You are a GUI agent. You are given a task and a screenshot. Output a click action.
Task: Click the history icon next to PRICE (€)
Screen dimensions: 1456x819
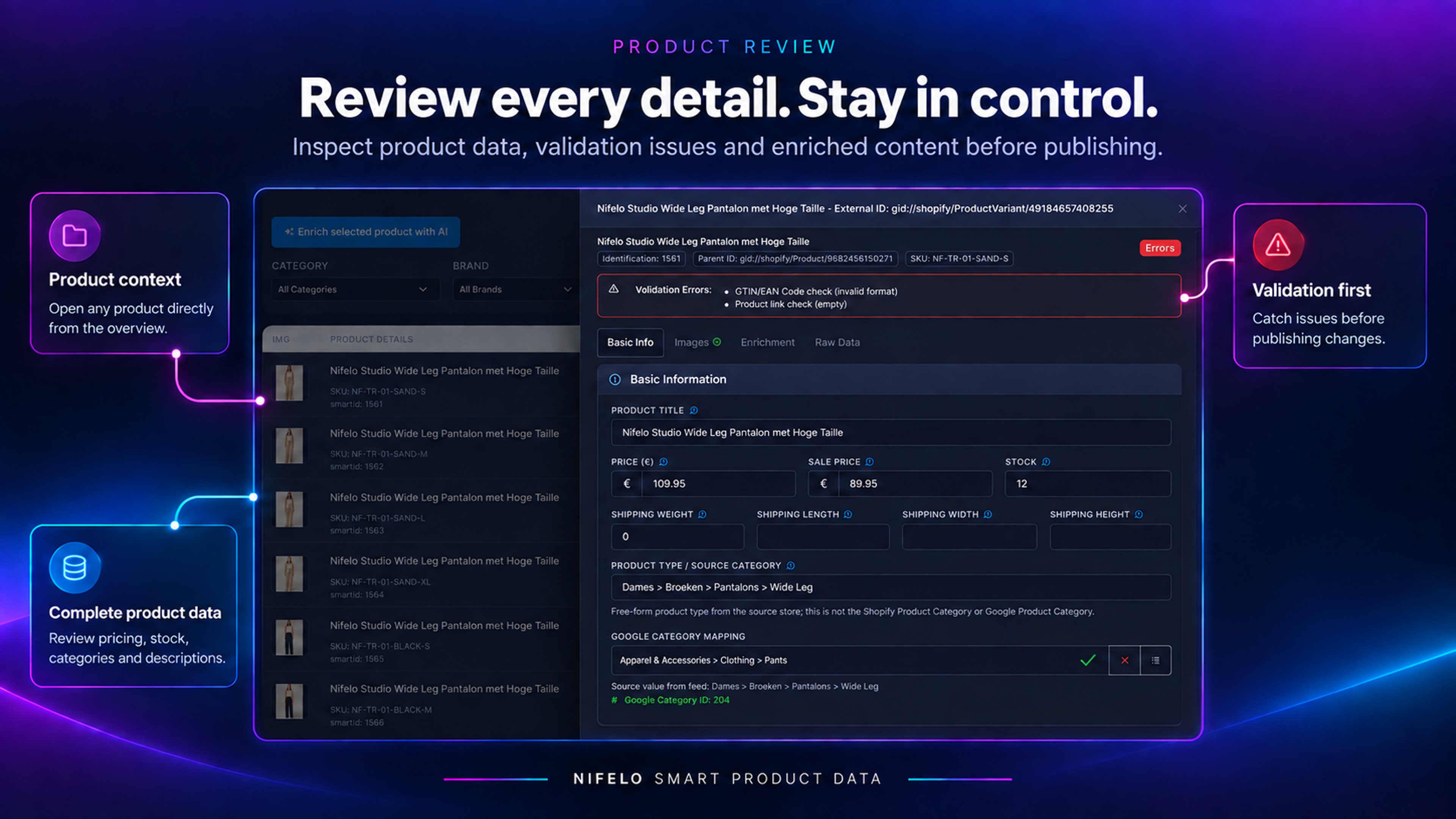tap(664, 462)
